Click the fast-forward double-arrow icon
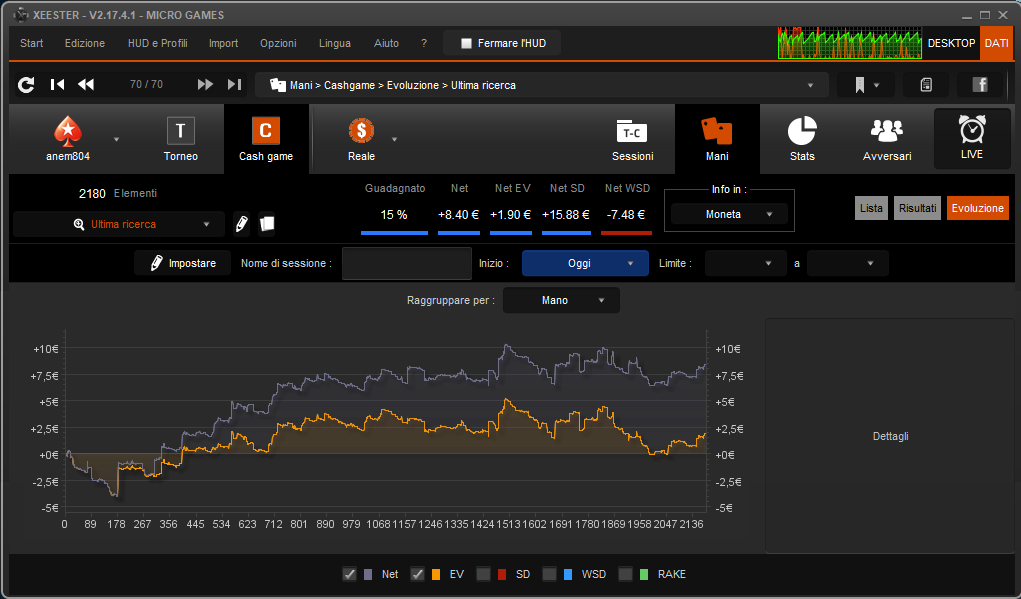Screen dimensions: 1021x599 (x=205, y=85)
